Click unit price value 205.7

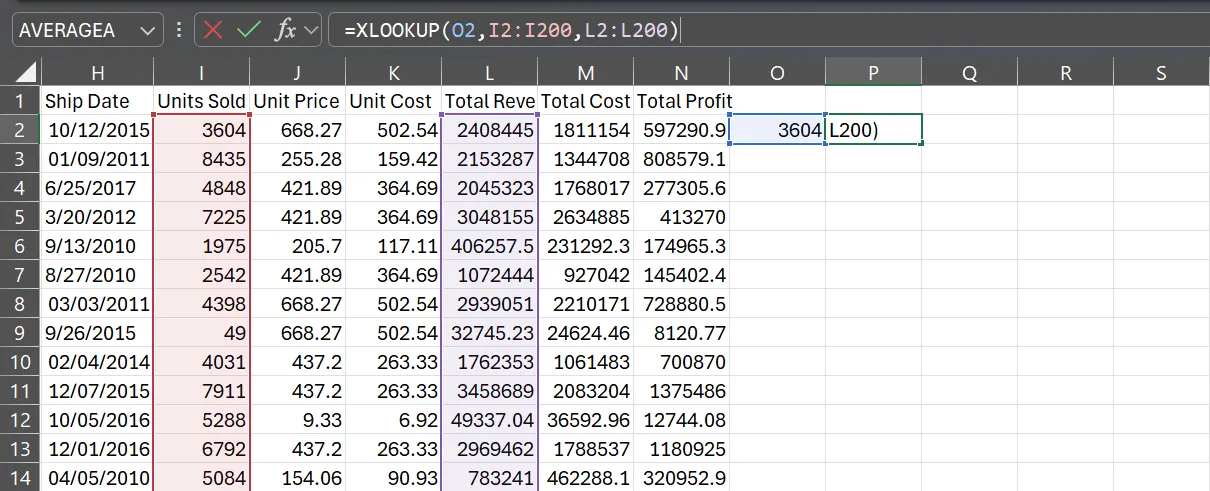tap(297, 246)
